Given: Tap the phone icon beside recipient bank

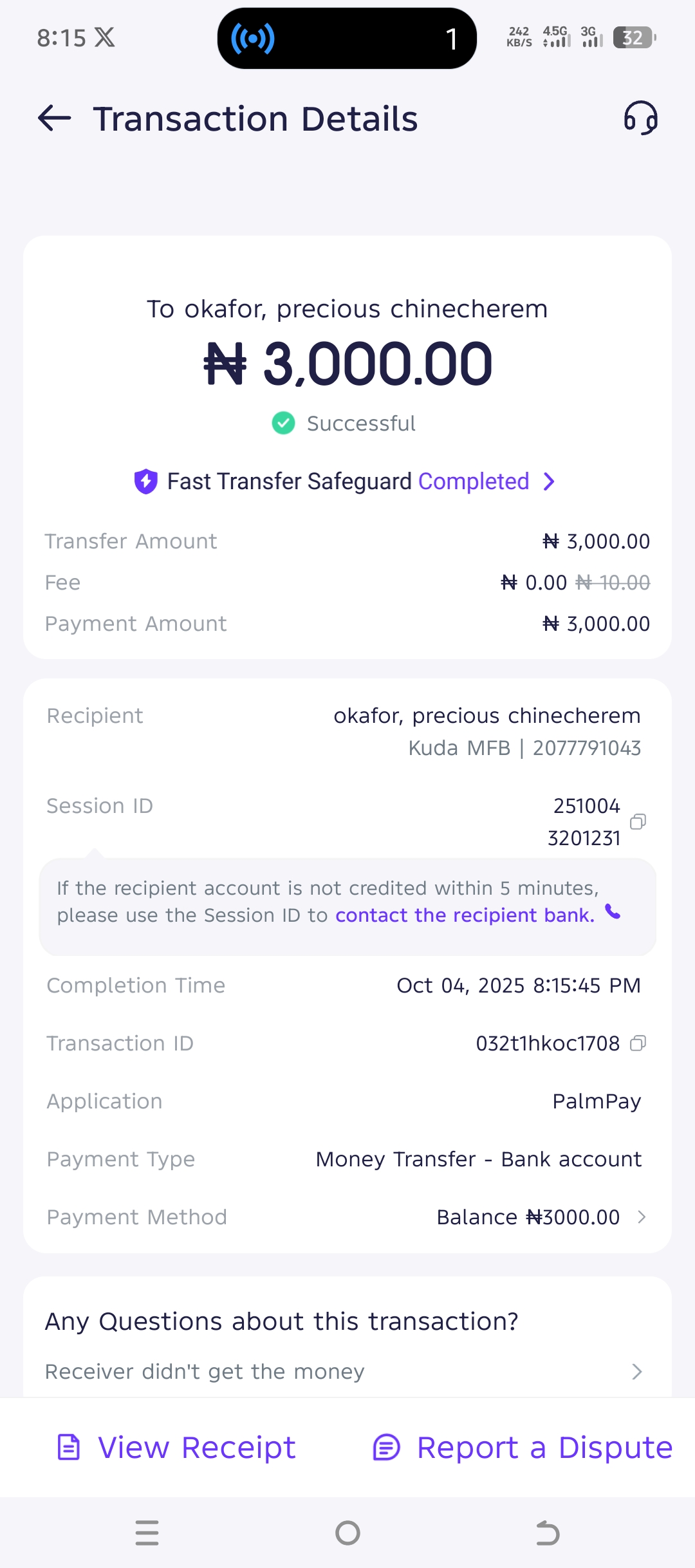Looking at the screenshot, I should pyautogui.click(x=613, y=912).
